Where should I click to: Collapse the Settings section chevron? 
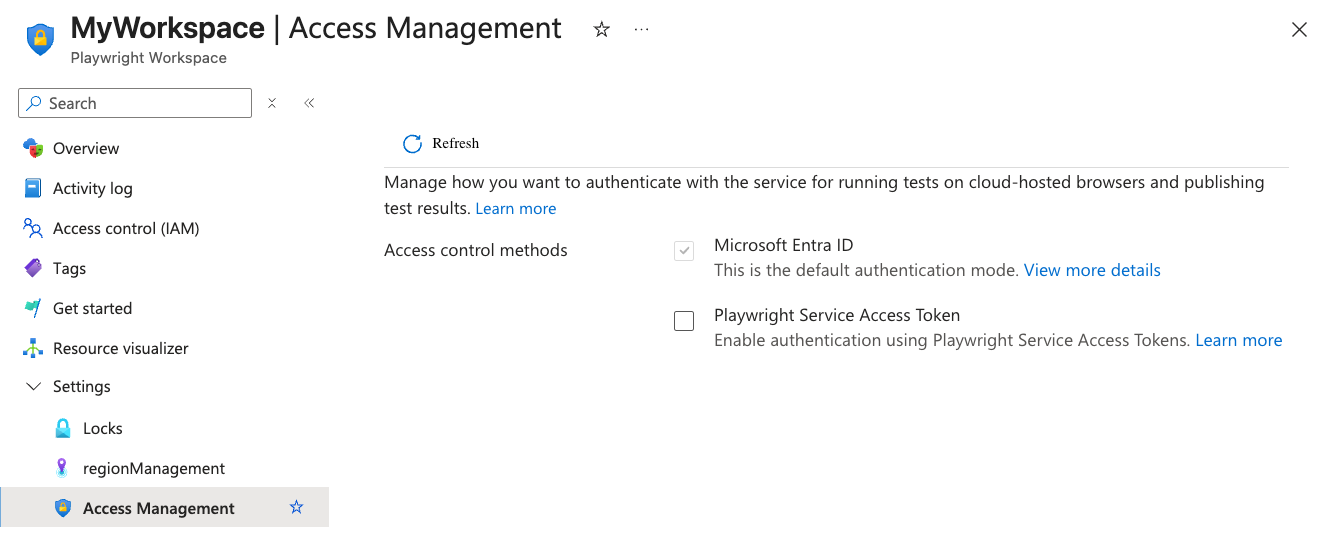[x=33, y=387]
